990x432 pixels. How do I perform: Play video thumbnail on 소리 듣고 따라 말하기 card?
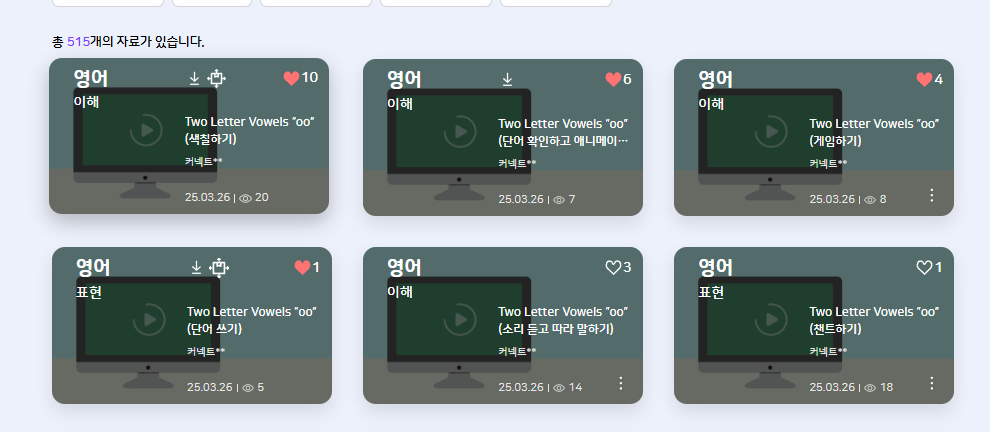tap(460, 320)
